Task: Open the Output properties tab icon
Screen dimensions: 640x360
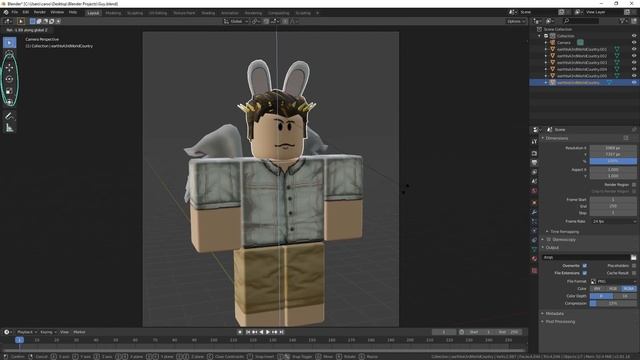Action: tap(534, 162)
